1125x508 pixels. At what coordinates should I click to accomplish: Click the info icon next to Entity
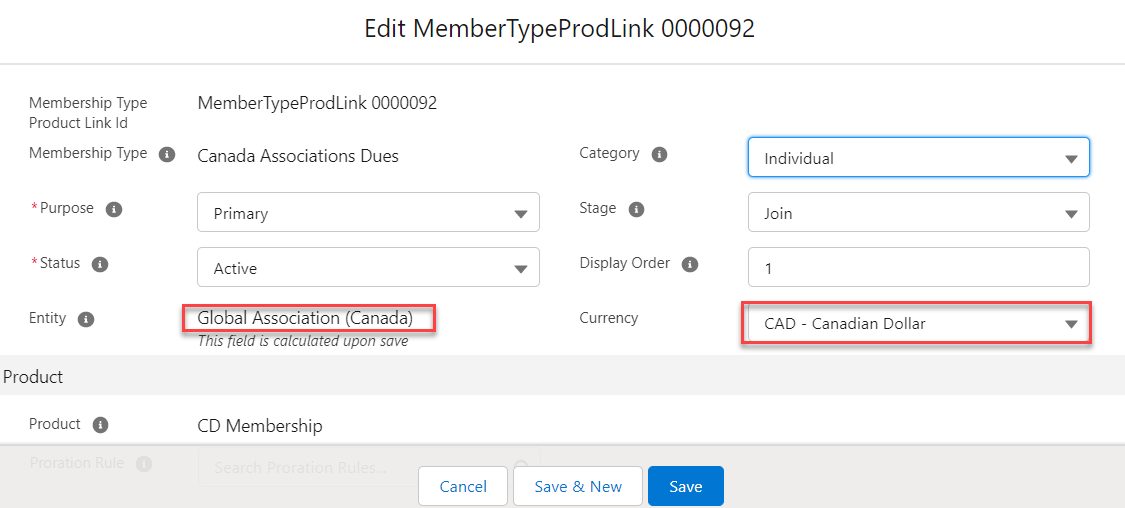coord(86,319)
